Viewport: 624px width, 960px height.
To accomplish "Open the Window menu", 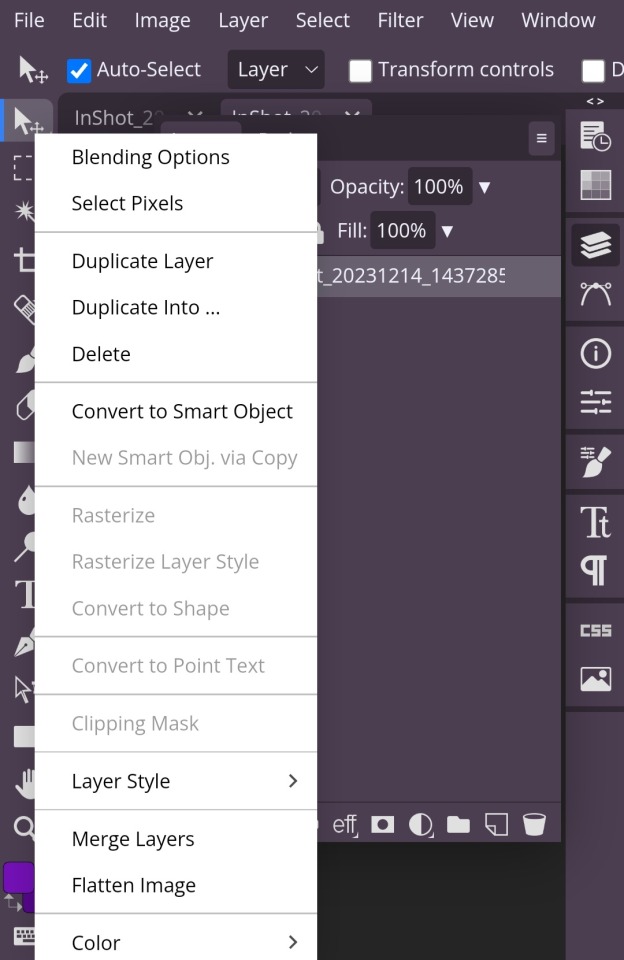I will (x=558, y=20).
